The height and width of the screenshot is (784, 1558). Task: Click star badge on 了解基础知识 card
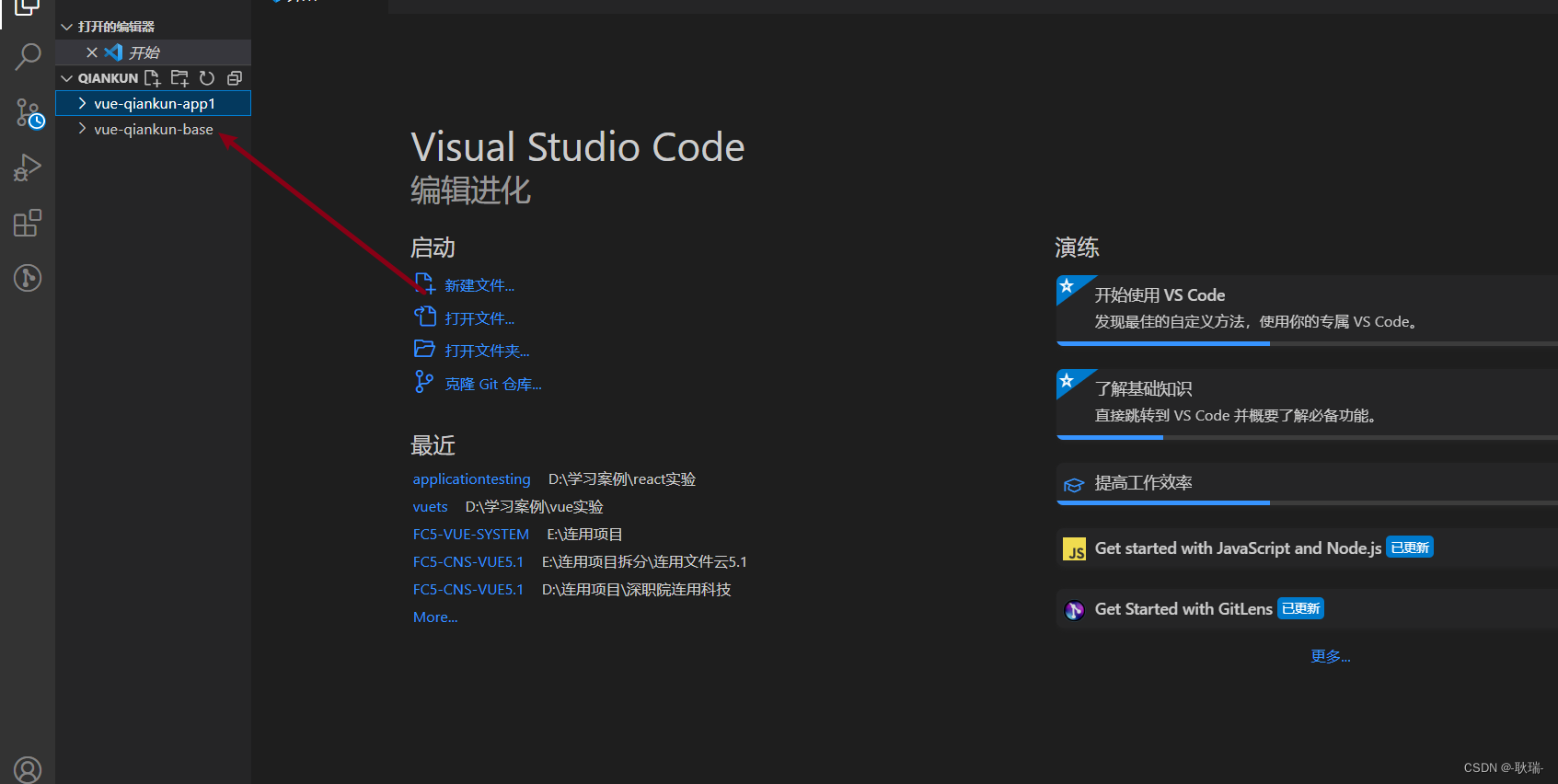click(x=1068, y=380)
